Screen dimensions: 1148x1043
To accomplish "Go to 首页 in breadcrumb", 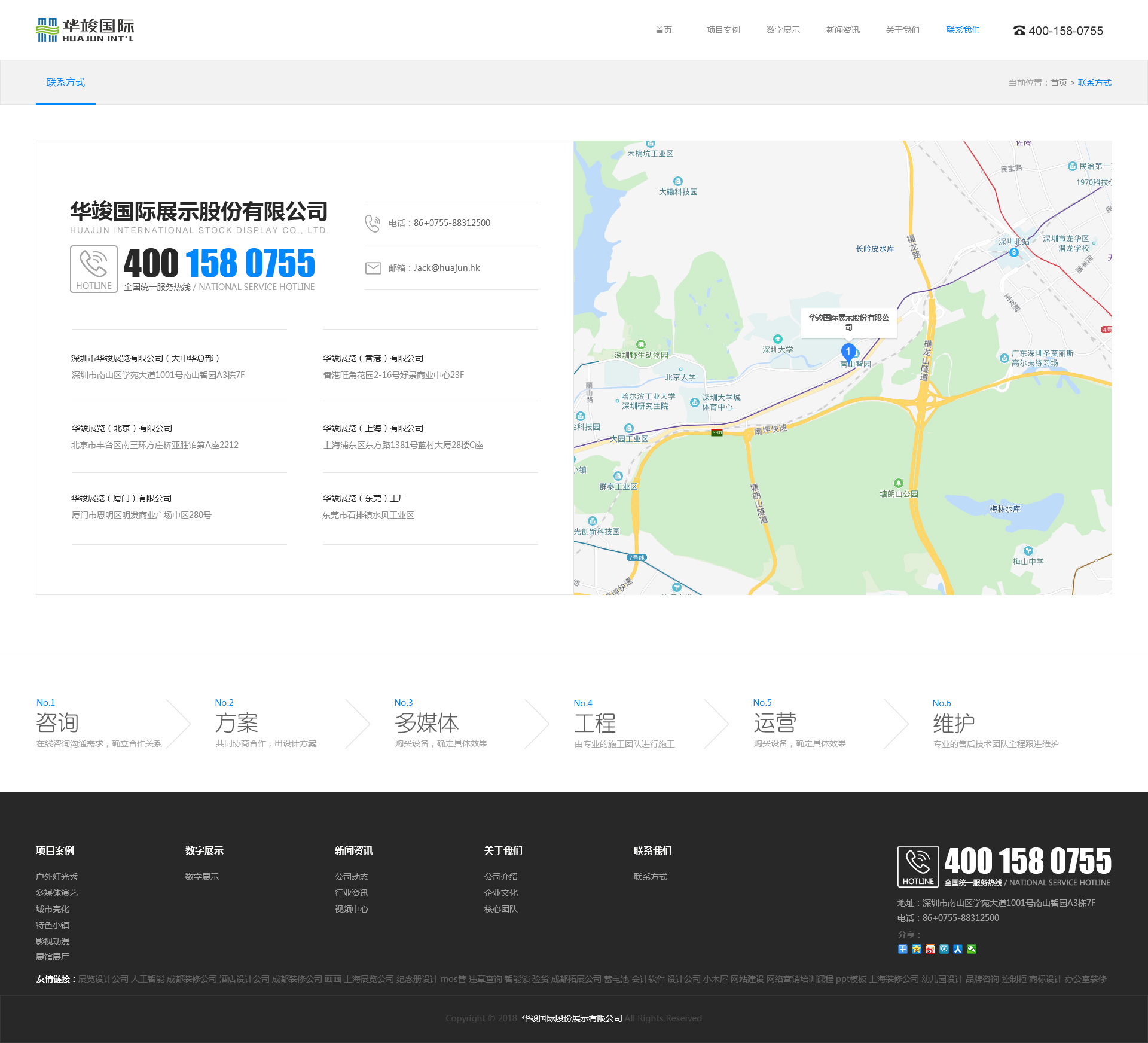I will coord(1058,83).
